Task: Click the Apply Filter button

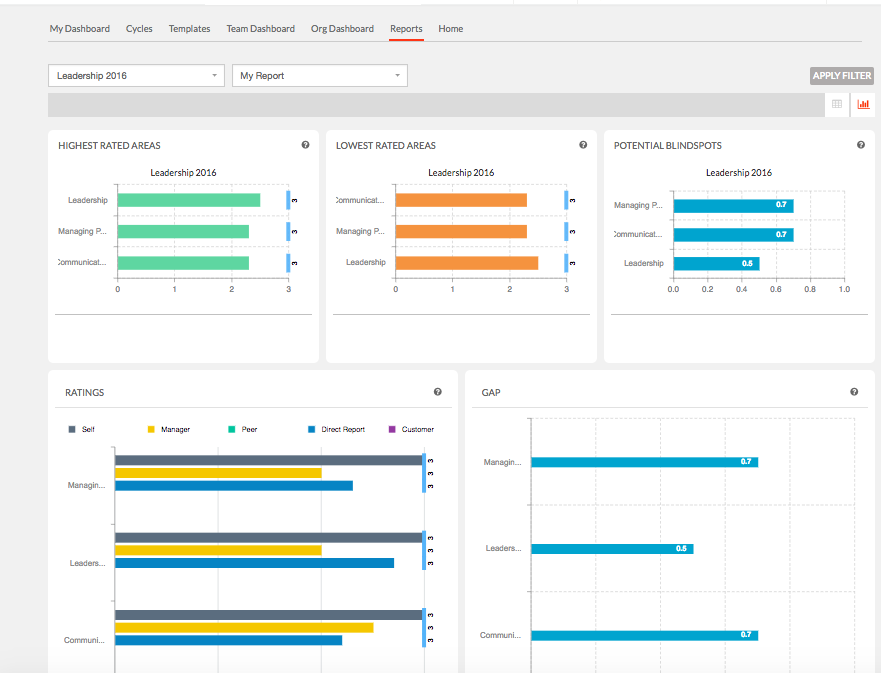Action: point(842,76)
